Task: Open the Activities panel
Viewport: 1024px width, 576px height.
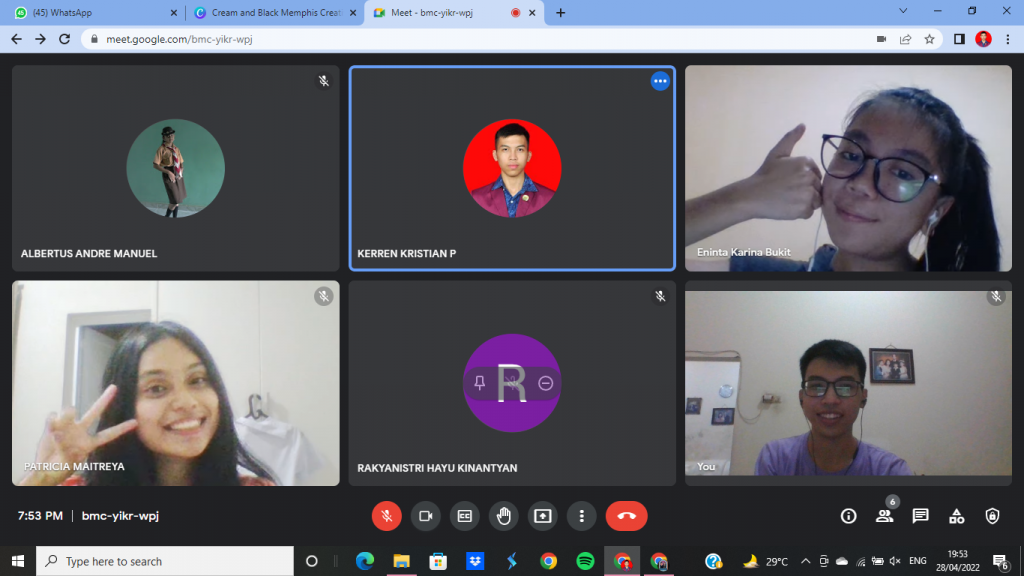Action: (x=957, y=516)
